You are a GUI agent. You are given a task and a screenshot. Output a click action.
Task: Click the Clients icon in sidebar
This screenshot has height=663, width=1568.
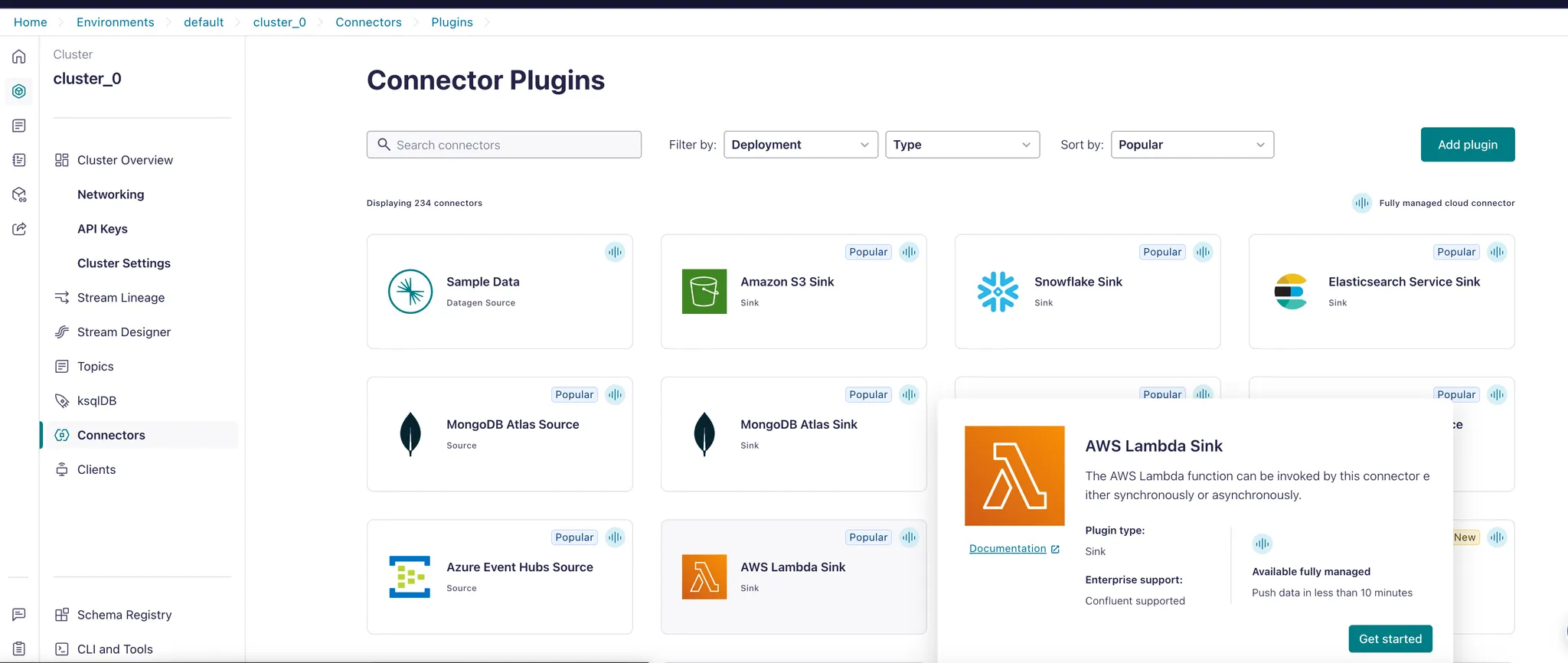point(62,469)
